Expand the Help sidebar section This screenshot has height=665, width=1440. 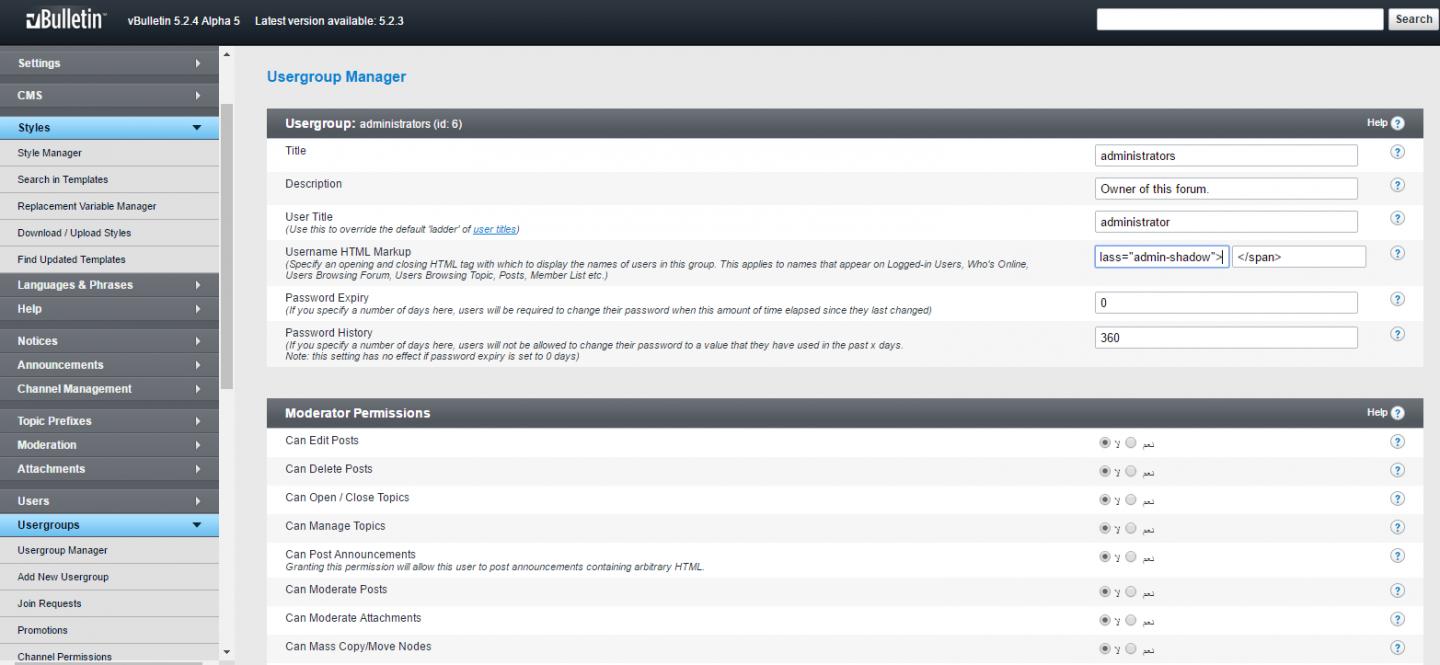(x=109, y=309)
